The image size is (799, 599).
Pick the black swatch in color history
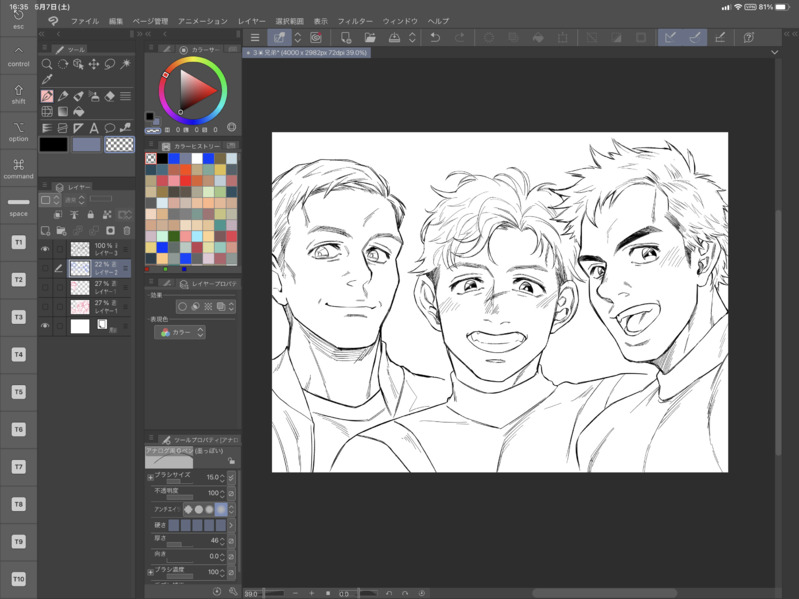tap(163, 158)
